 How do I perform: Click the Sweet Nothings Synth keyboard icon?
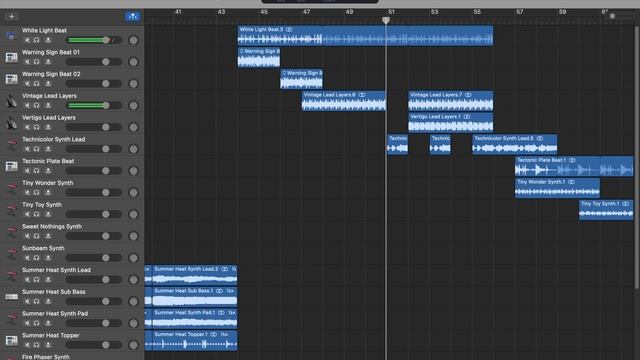click(11, 232)
